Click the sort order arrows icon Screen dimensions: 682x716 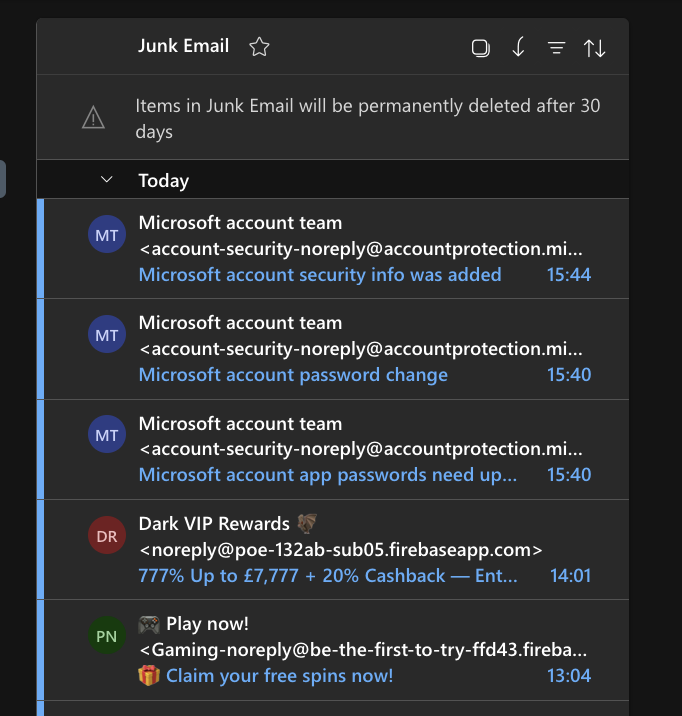pyautogui.click(x=595, y=48)
